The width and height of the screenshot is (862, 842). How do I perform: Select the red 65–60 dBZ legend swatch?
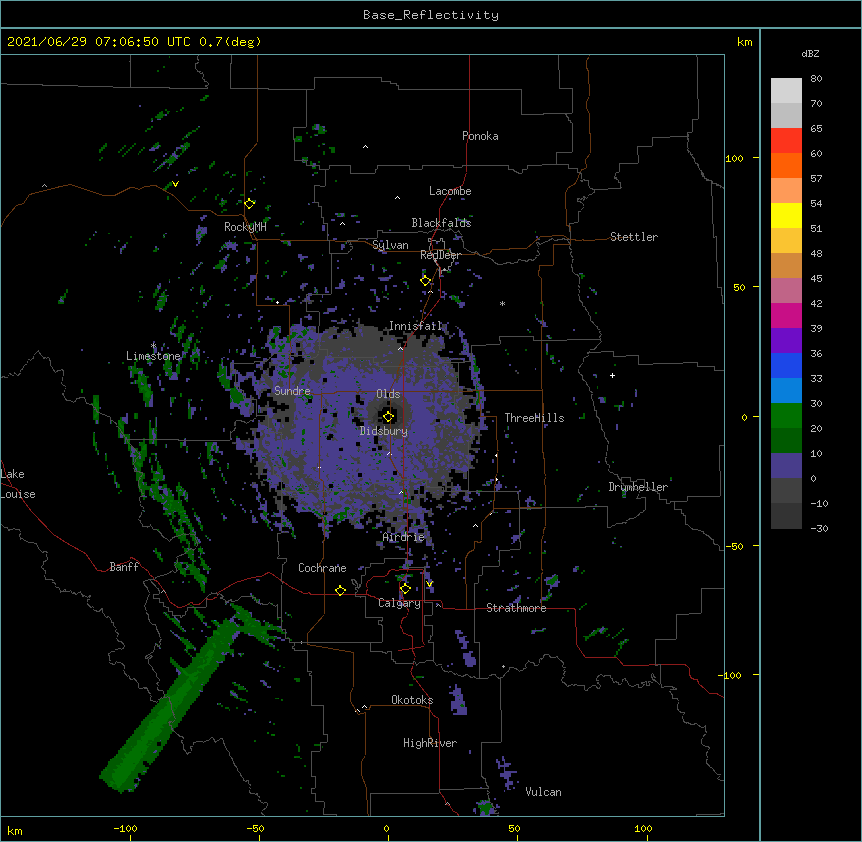pyautogui.click(x=786, y=140)
